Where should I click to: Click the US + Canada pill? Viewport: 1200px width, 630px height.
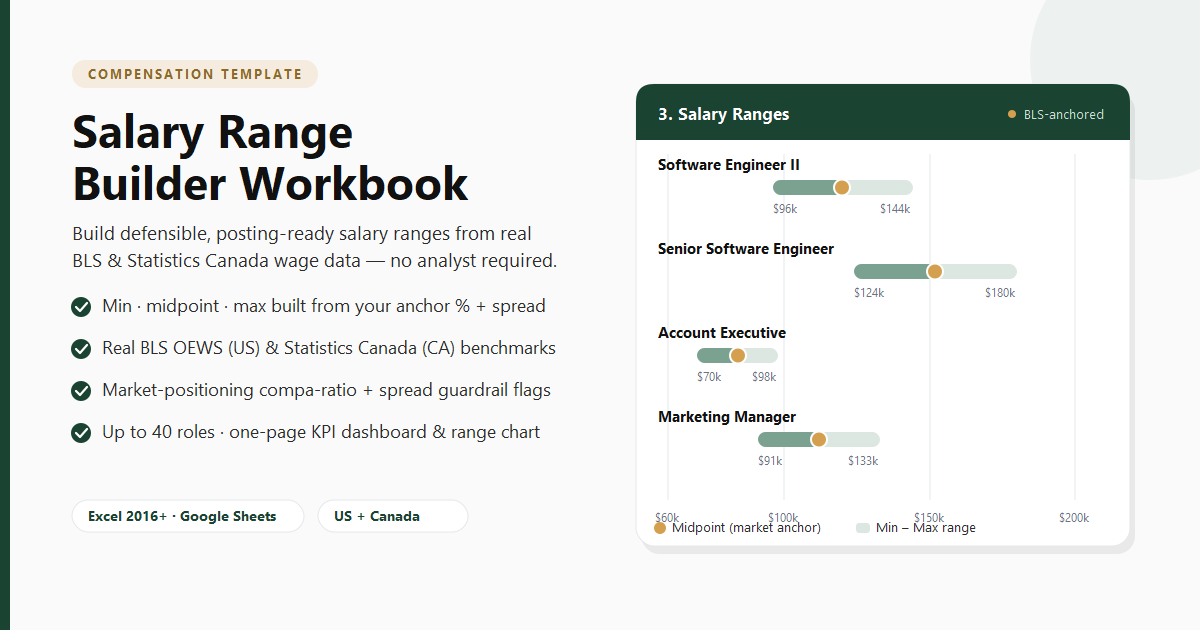[x=393, y=516]
